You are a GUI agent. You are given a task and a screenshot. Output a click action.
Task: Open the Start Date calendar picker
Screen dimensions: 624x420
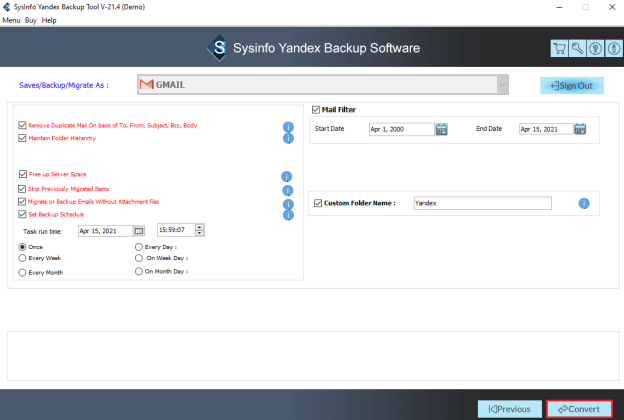click(441, 129)
